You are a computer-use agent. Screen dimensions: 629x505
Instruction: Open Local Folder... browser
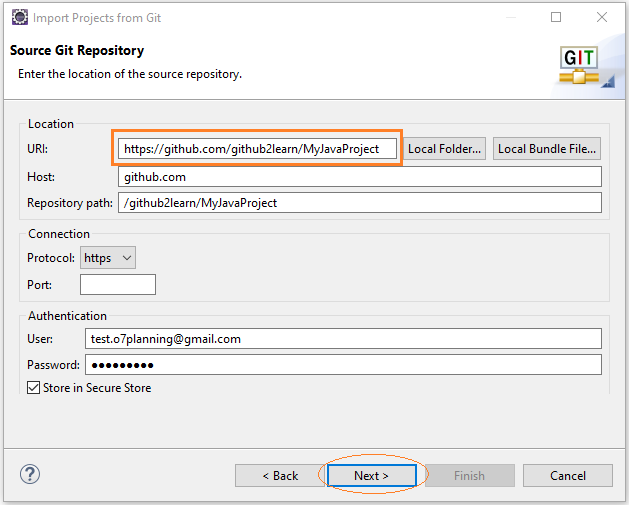444,149
